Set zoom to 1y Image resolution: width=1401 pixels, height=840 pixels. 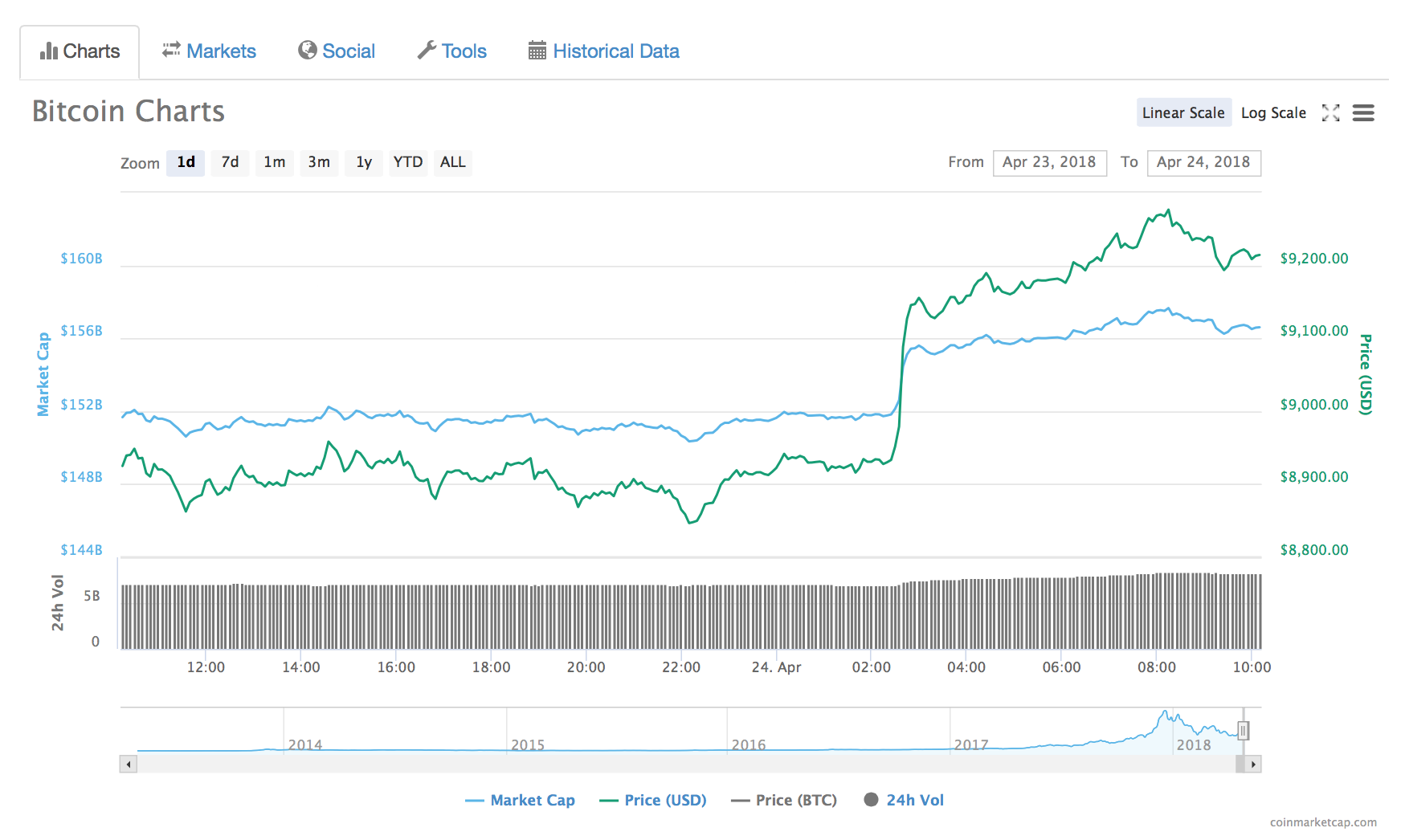point(364,162)
